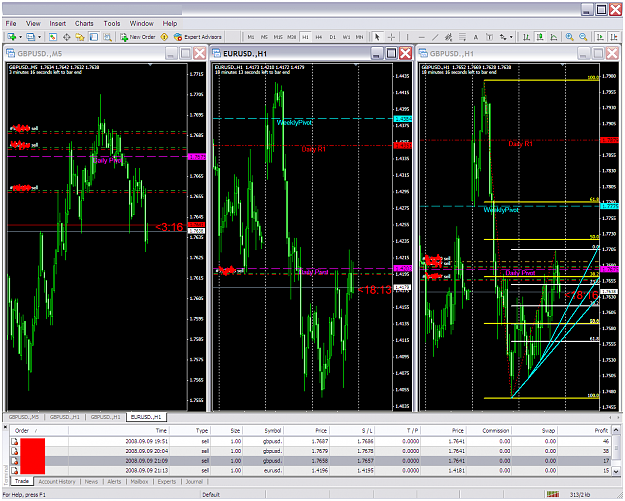Viewport: 625px width, 501px height.
Task: Click the Zoom In magnifier
Action: click(569, 37)
